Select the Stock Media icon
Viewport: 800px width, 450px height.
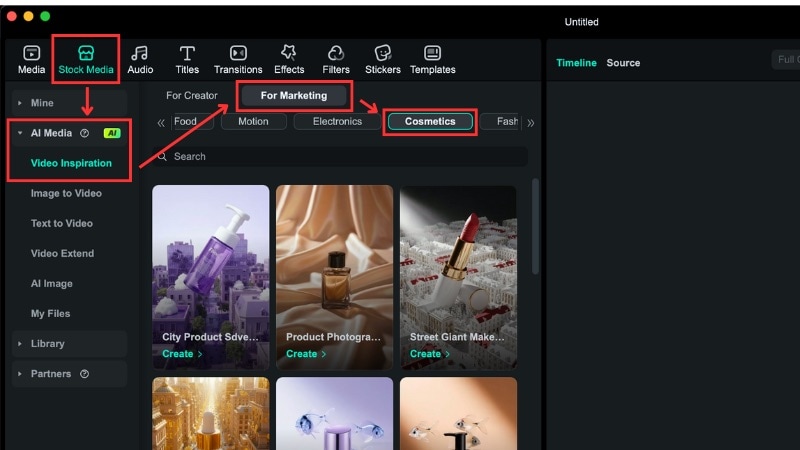[86, 53]
